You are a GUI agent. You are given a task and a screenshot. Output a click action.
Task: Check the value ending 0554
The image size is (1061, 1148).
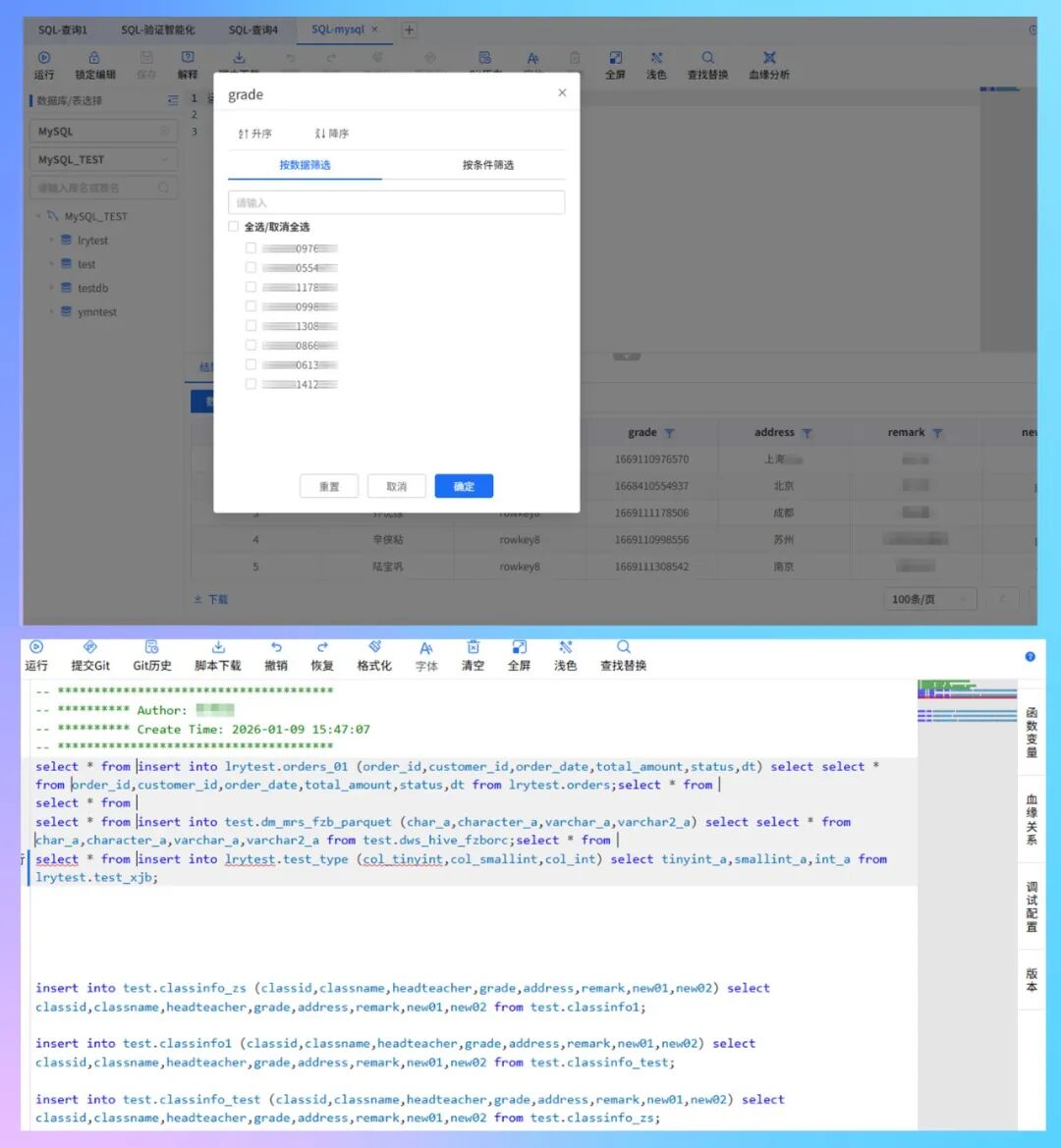tap(251, 268)
